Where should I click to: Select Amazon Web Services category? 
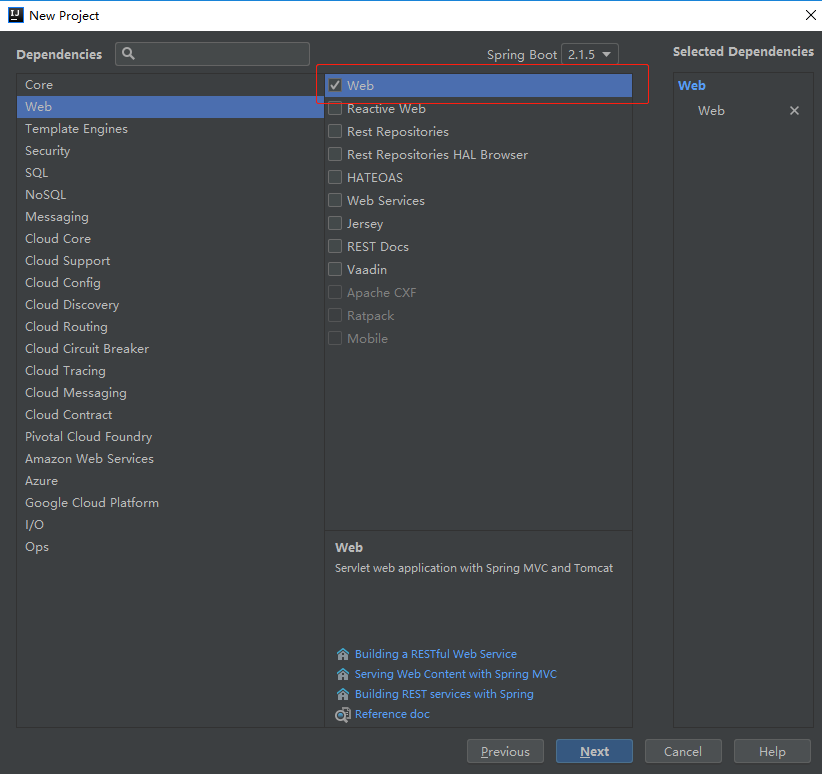pyautogui.click(x=170, y=459)
